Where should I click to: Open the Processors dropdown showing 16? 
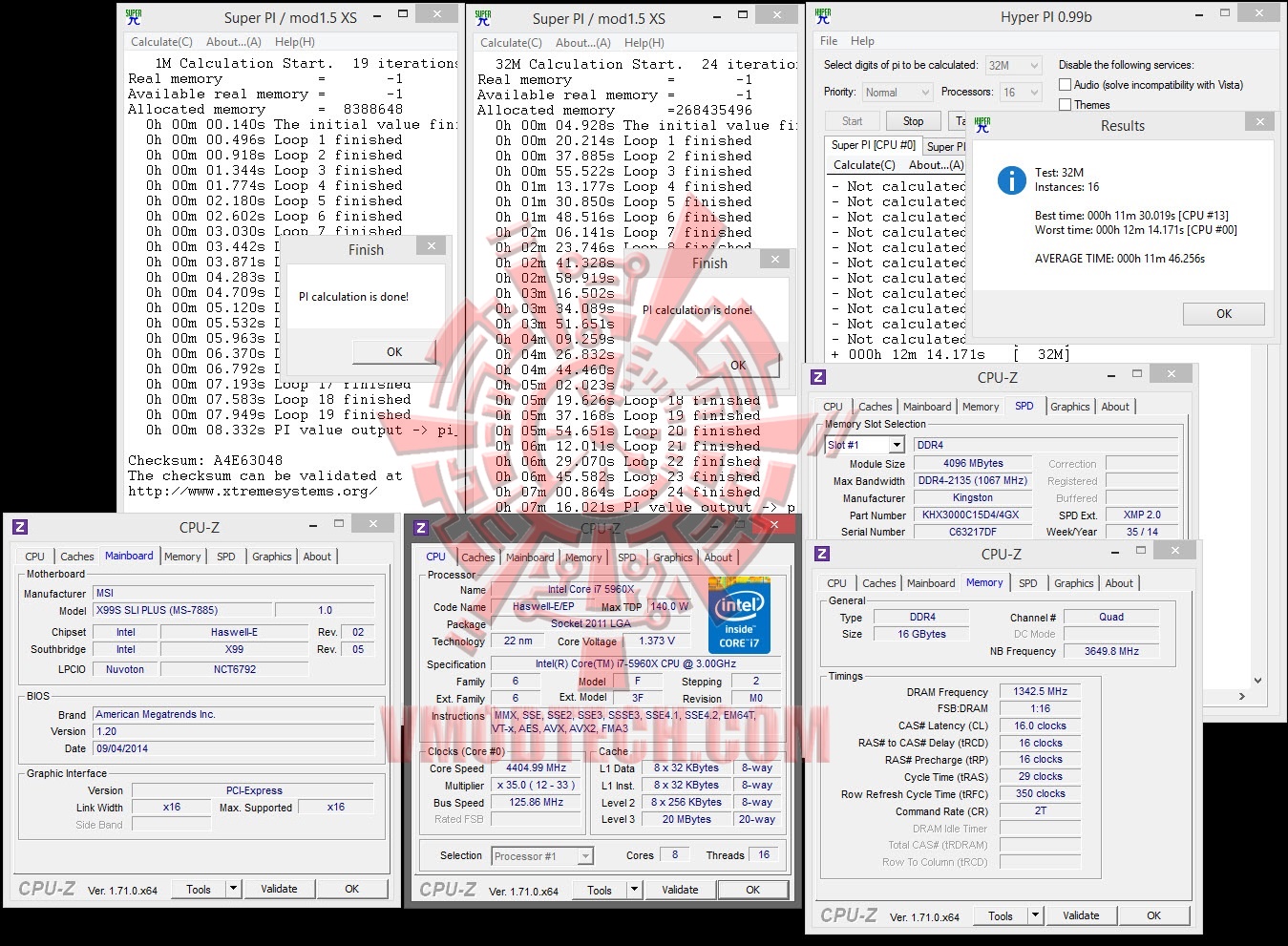pyautogui.click(x=1020, y=93)
